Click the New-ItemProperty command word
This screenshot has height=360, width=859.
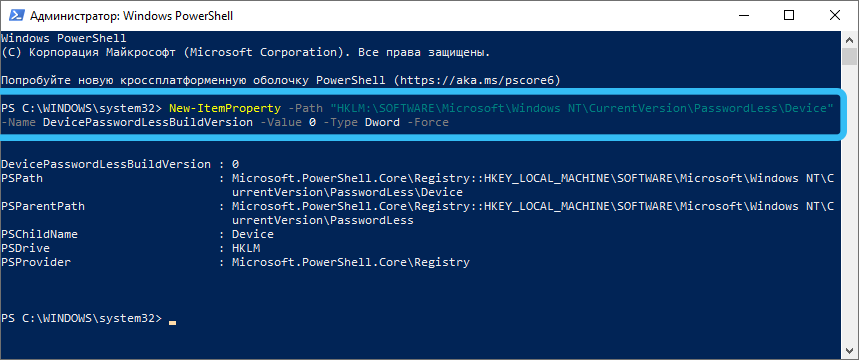[x=225, y=108]
